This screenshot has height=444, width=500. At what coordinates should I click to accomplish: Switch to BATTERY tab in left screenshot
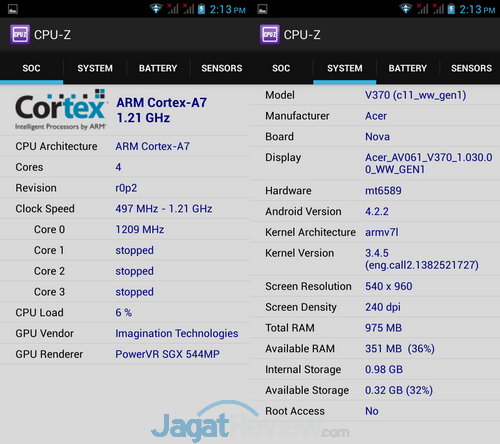click(x=158, y=68)
